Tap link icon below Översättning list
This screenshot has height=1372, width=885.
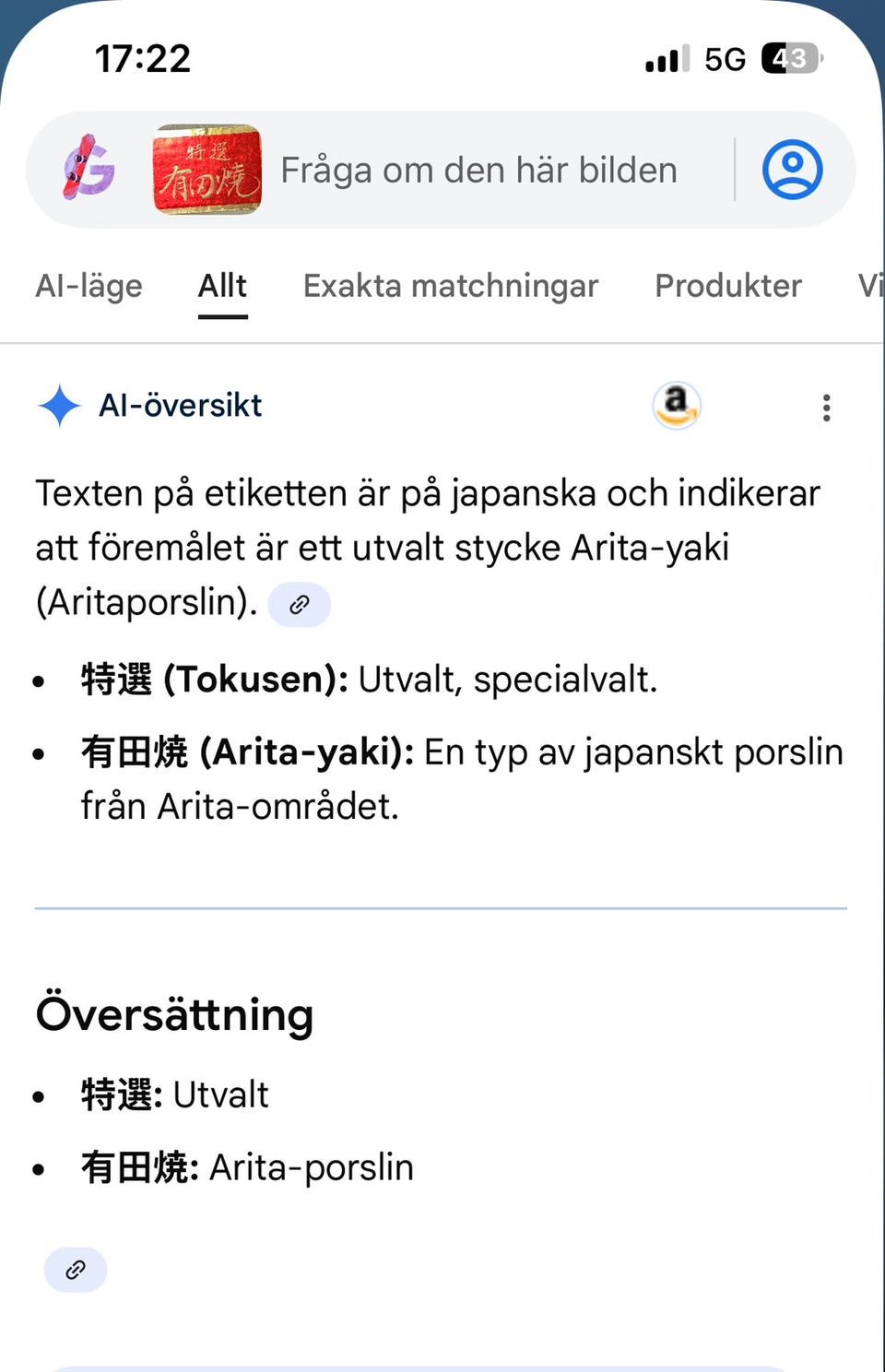76,1270
